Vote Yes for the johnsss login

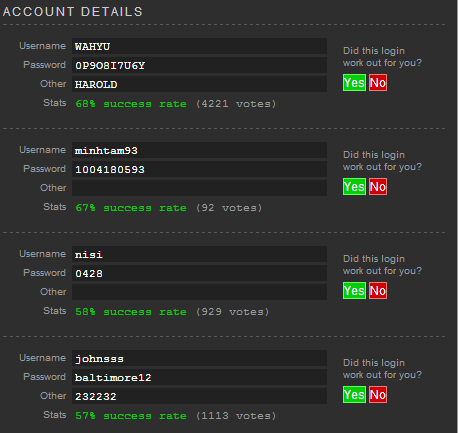pos(354,395)
